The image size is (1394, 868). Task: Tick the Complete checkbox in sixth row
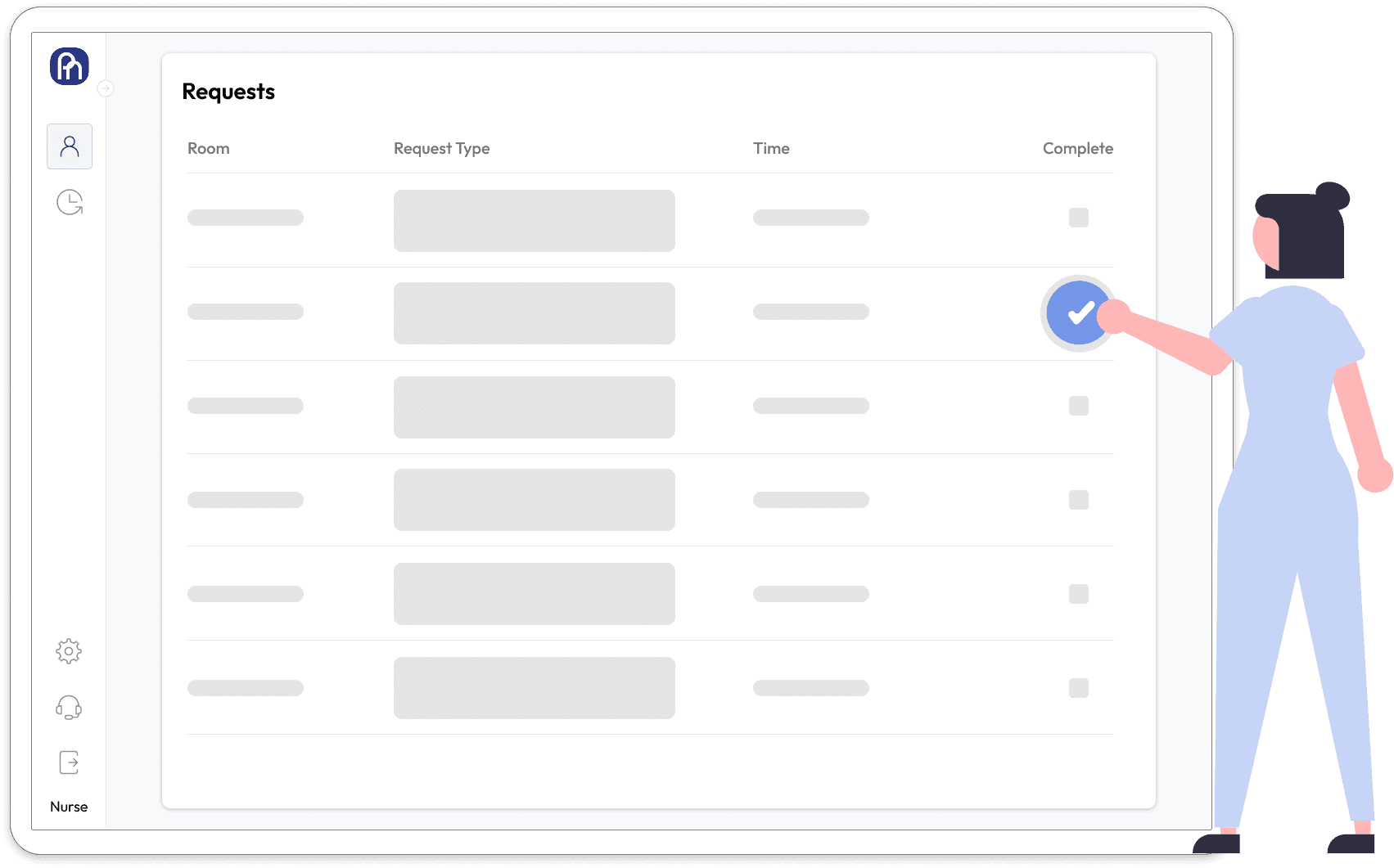[x=1079, y=688]
